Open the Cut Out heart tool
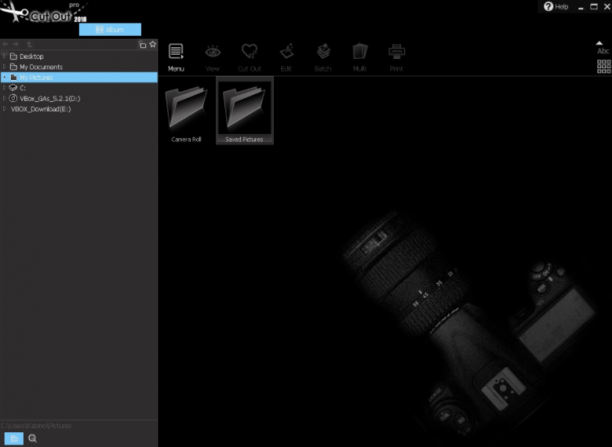Image resolution: width=612 pixels, height=447 pixels. pos(249,57)
